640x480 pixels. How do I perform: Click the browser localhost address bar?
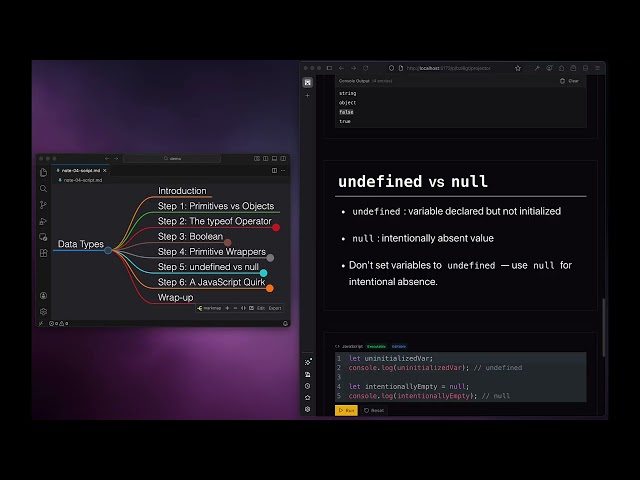[x=448, y=68]
